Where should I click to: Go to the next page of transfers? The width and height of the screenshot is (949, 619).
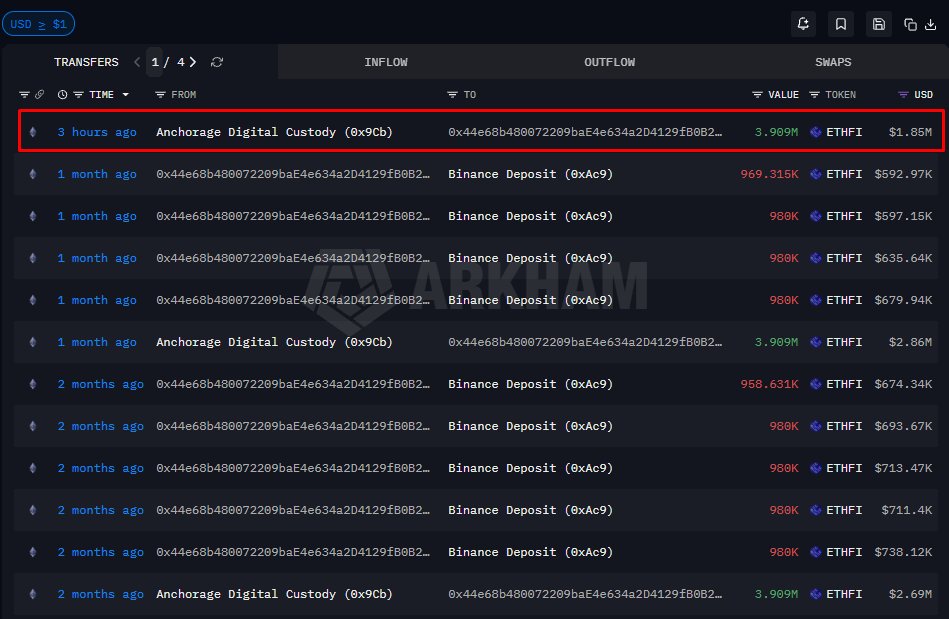(x=193, y=62)
